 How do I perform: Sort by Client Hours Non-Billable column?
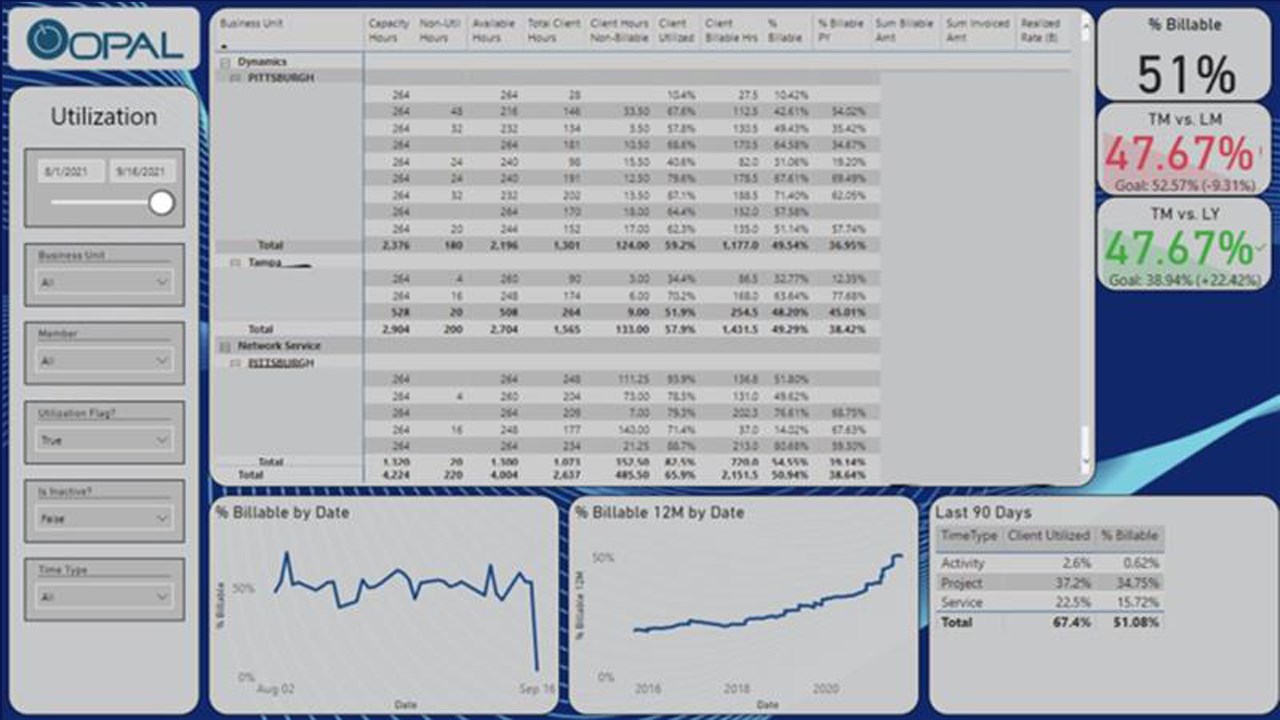click(x=619, y=30)
